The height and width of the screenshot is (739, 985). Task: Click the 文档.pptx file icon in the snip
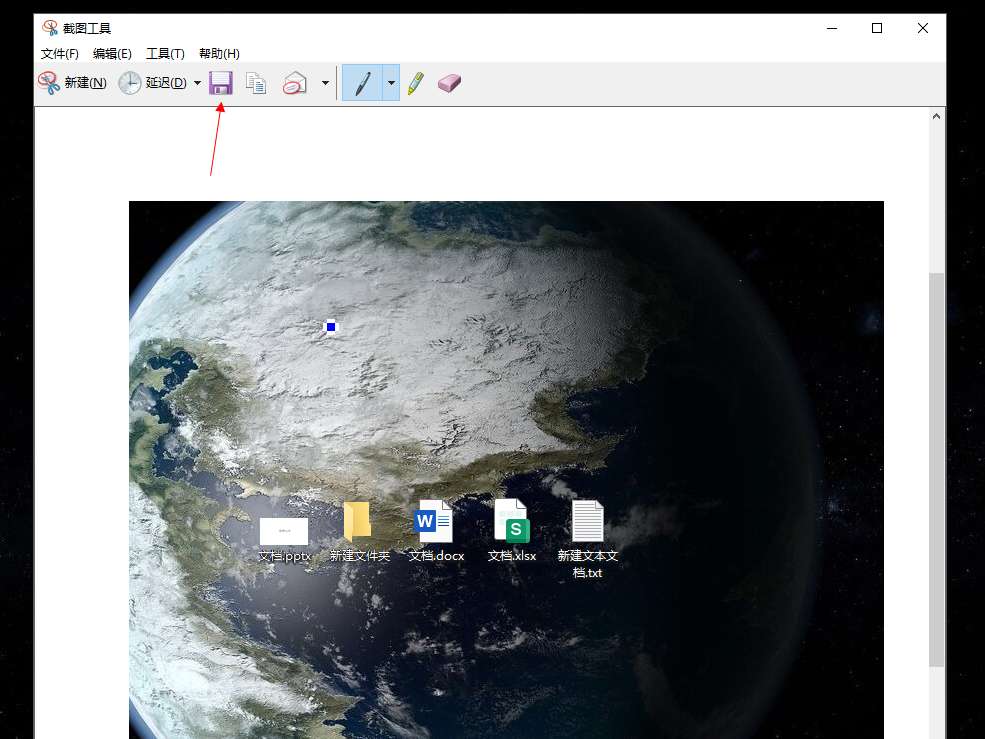point(284,531)
